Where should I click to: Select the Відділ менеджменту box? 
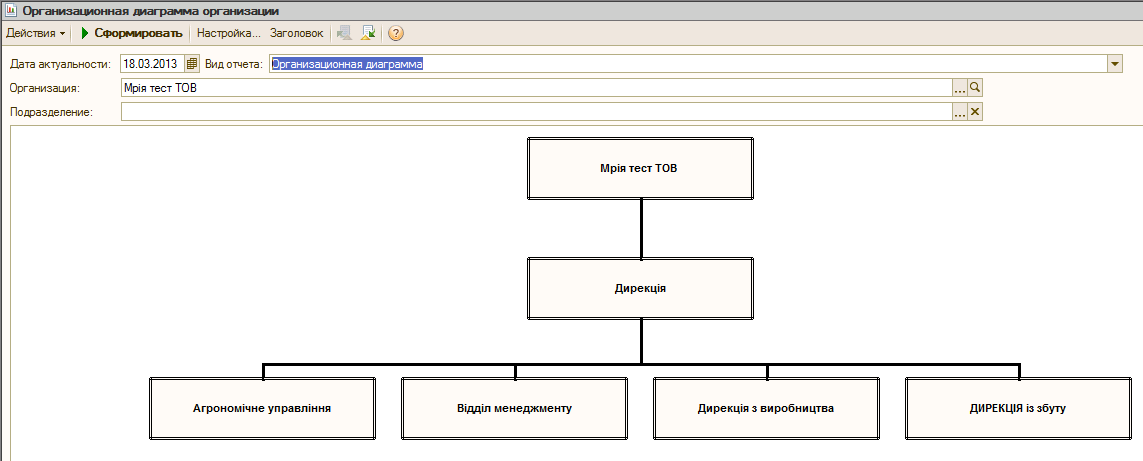click(514, 408)
